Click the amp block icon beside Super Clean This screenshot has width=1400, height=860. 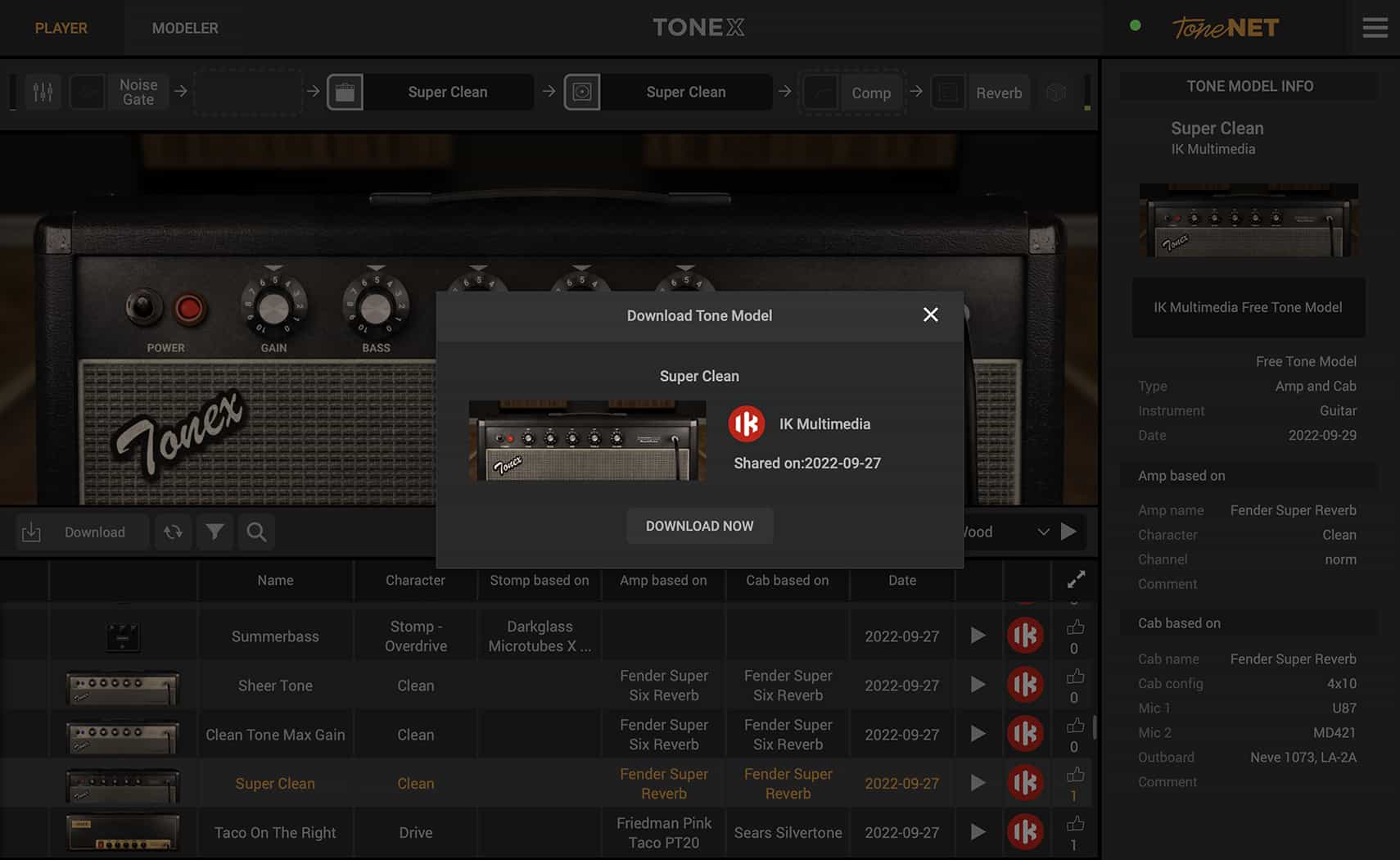point(345,92)
